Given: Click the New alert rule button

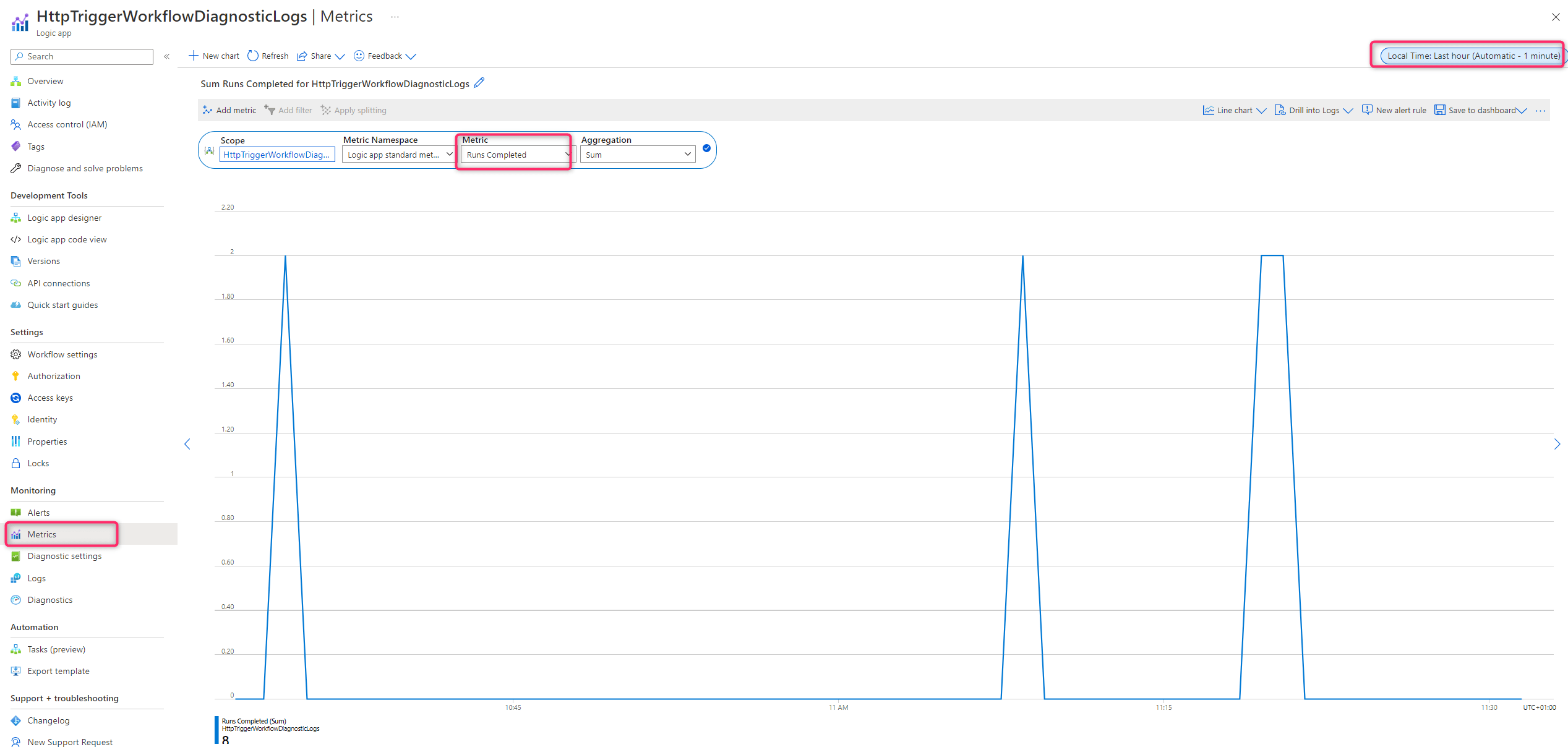Looking at the screenshot, I should (x=1394, y=110).
